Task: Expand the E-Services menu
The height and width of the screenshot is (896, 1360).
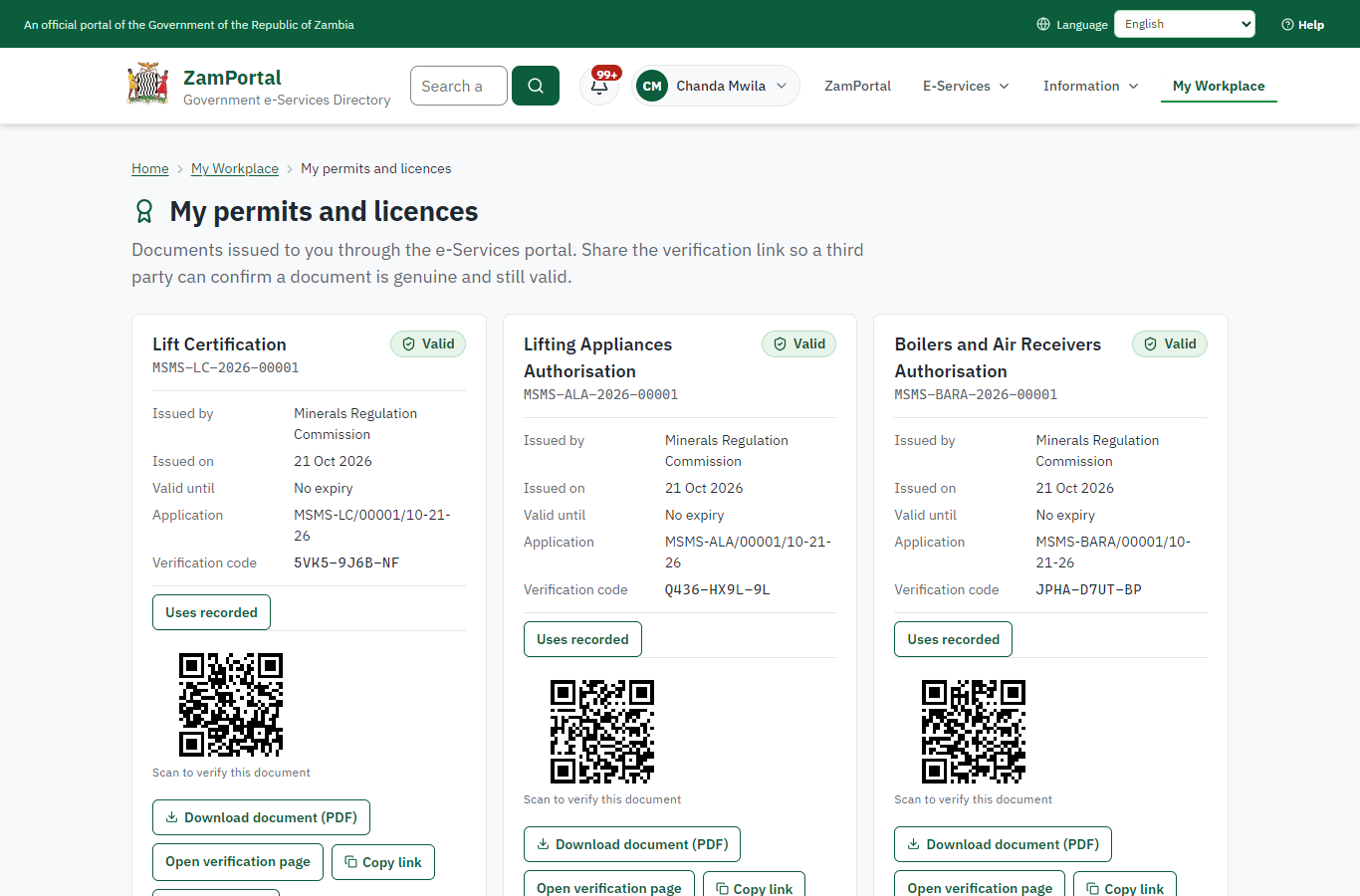Action: coord(966,86)
